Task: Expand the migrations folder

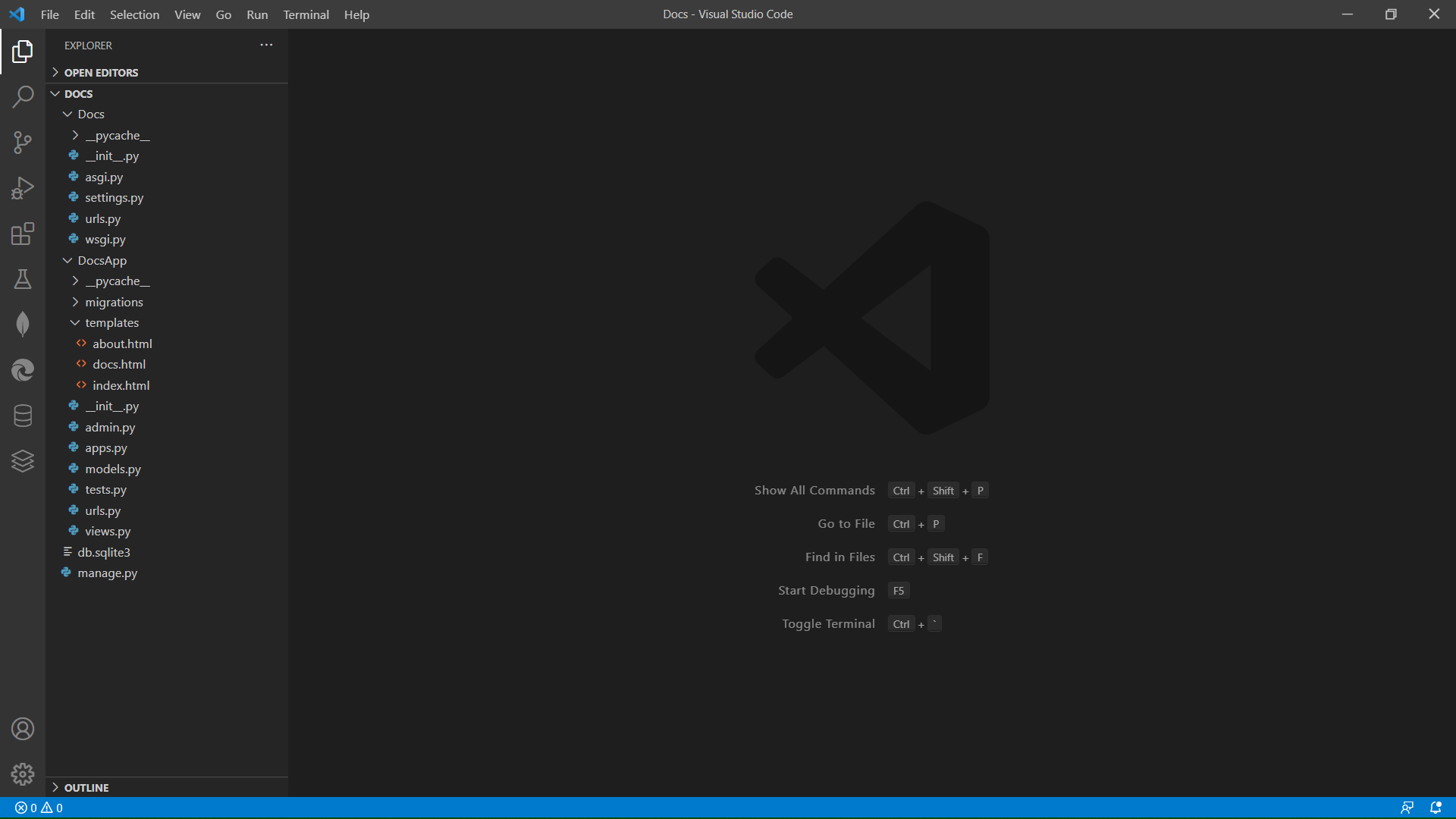Action: pyautogui.click(x=114, y=302)
